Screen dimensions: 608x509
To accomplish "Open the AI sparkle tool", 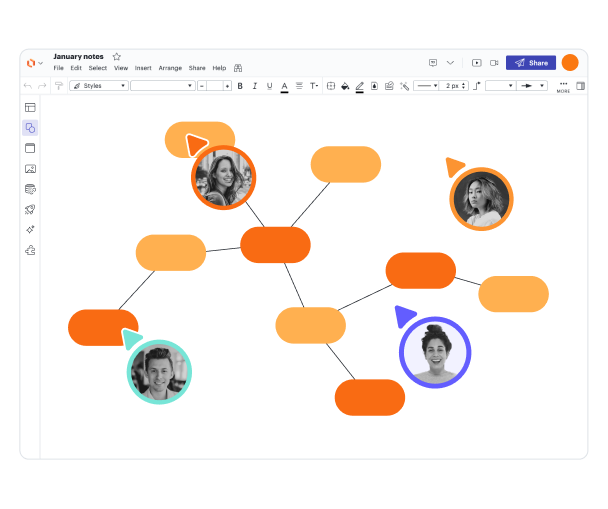I will click(x=30, y=229).
